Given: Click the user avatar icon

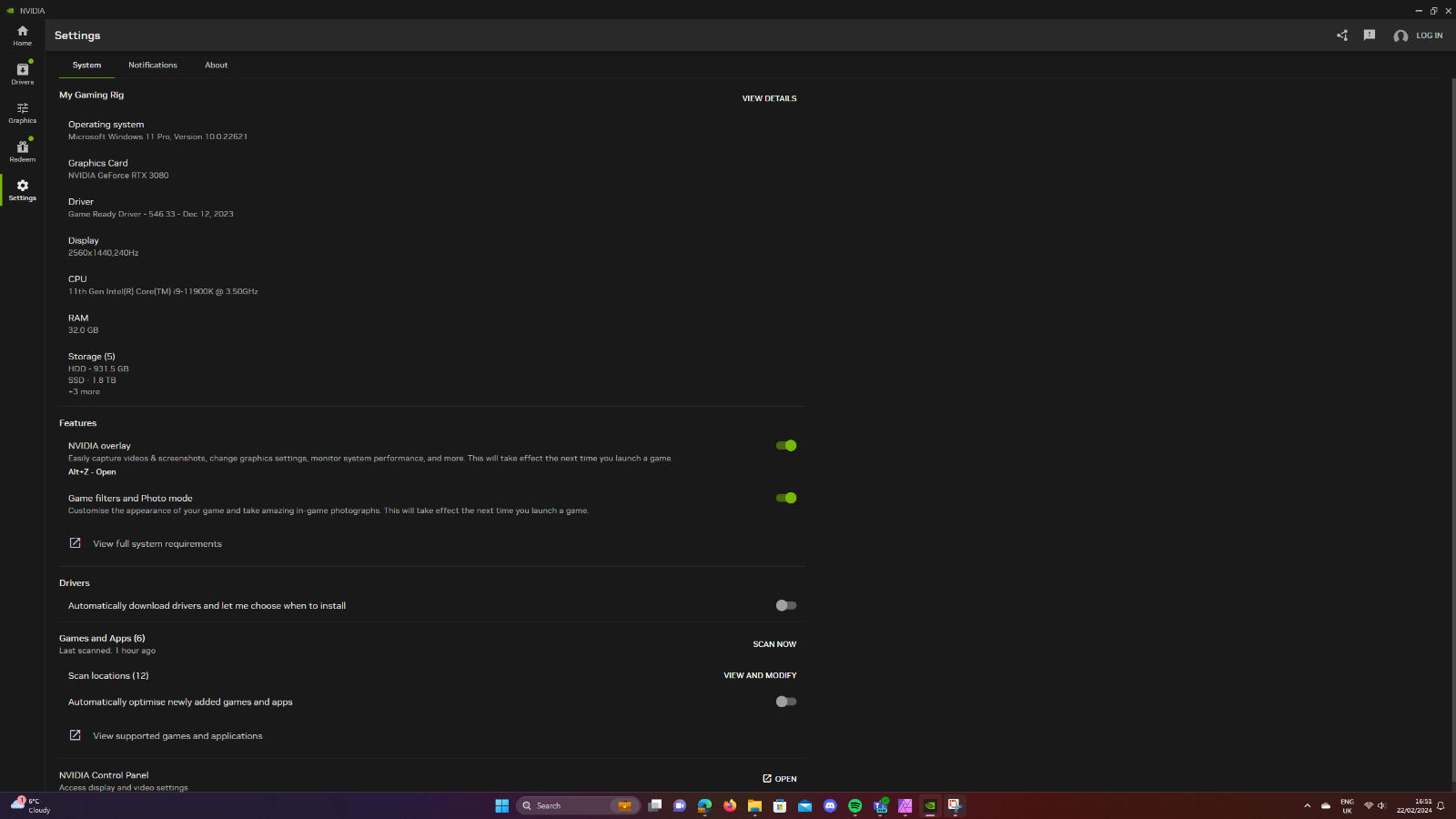Looking at the screenshot, I should click(1400, 36).
